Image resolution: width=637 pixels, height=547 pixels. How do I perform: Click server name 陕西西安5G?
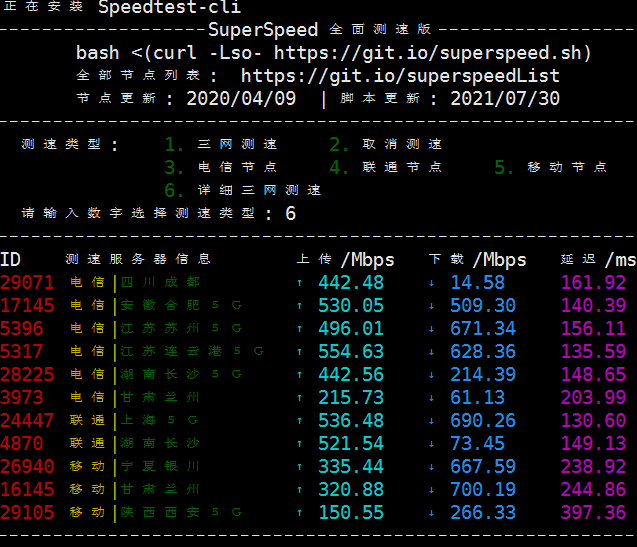point(182,512)
